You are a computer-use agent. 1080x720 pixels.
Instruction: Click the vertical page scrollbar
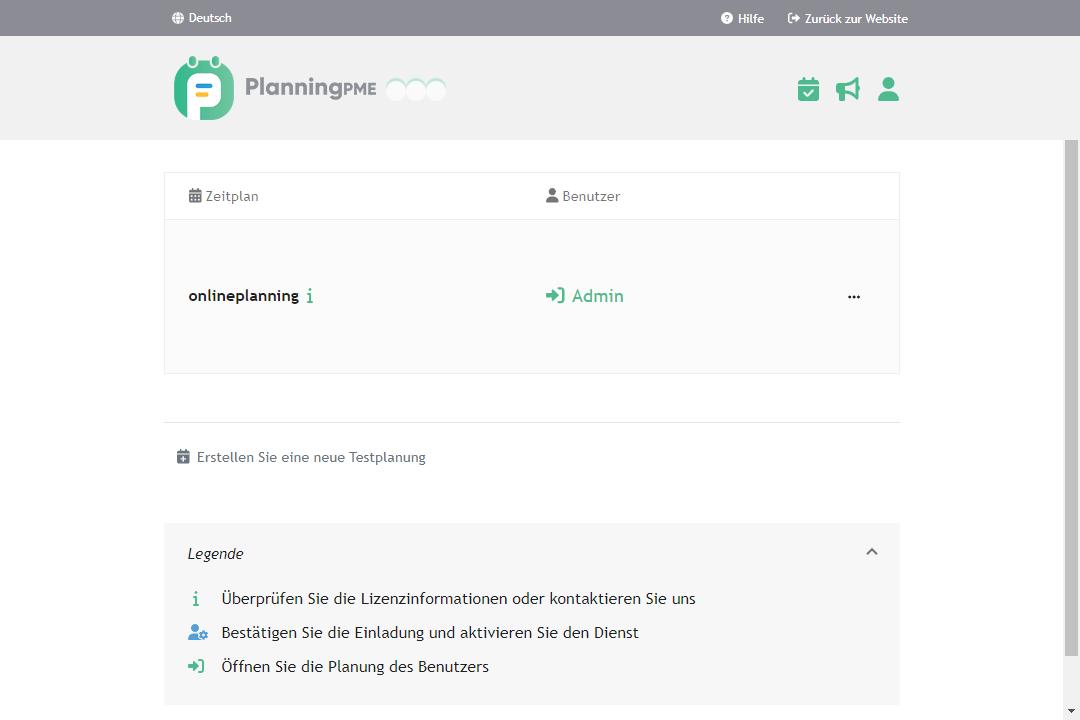[1071, 400]
